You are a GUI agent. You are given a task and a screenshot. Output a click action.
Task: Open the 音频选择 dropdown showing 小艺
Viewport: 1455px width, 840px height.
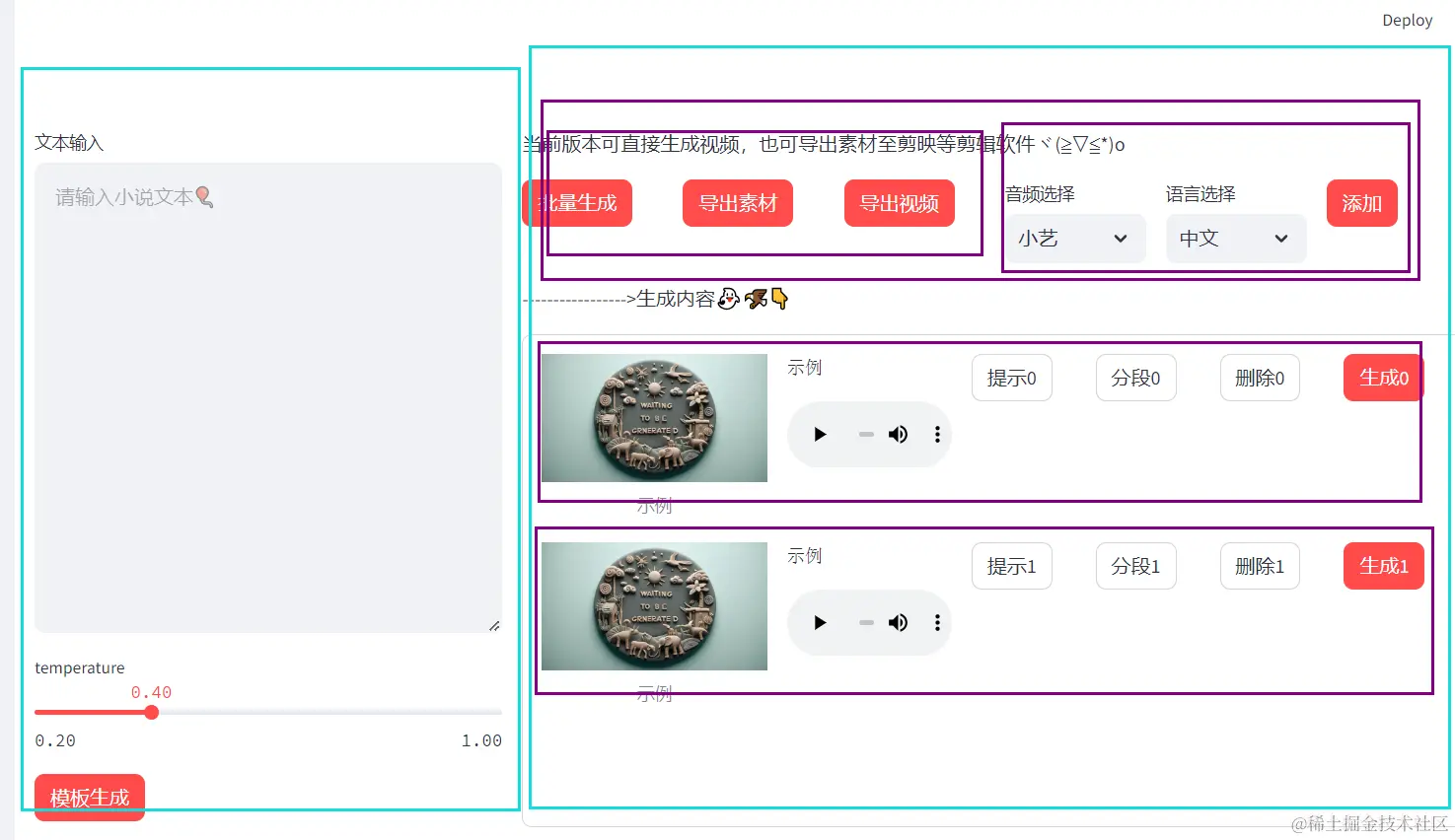coord(1075,239)
